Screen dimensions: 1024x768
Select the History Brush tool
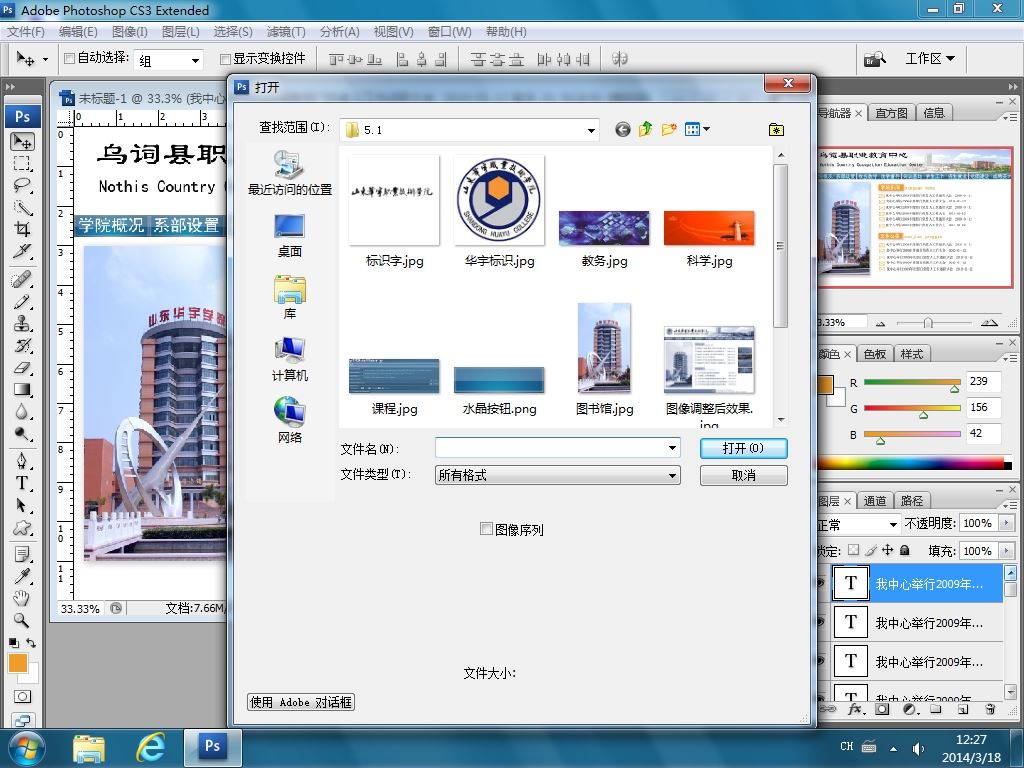click(23, 345)
